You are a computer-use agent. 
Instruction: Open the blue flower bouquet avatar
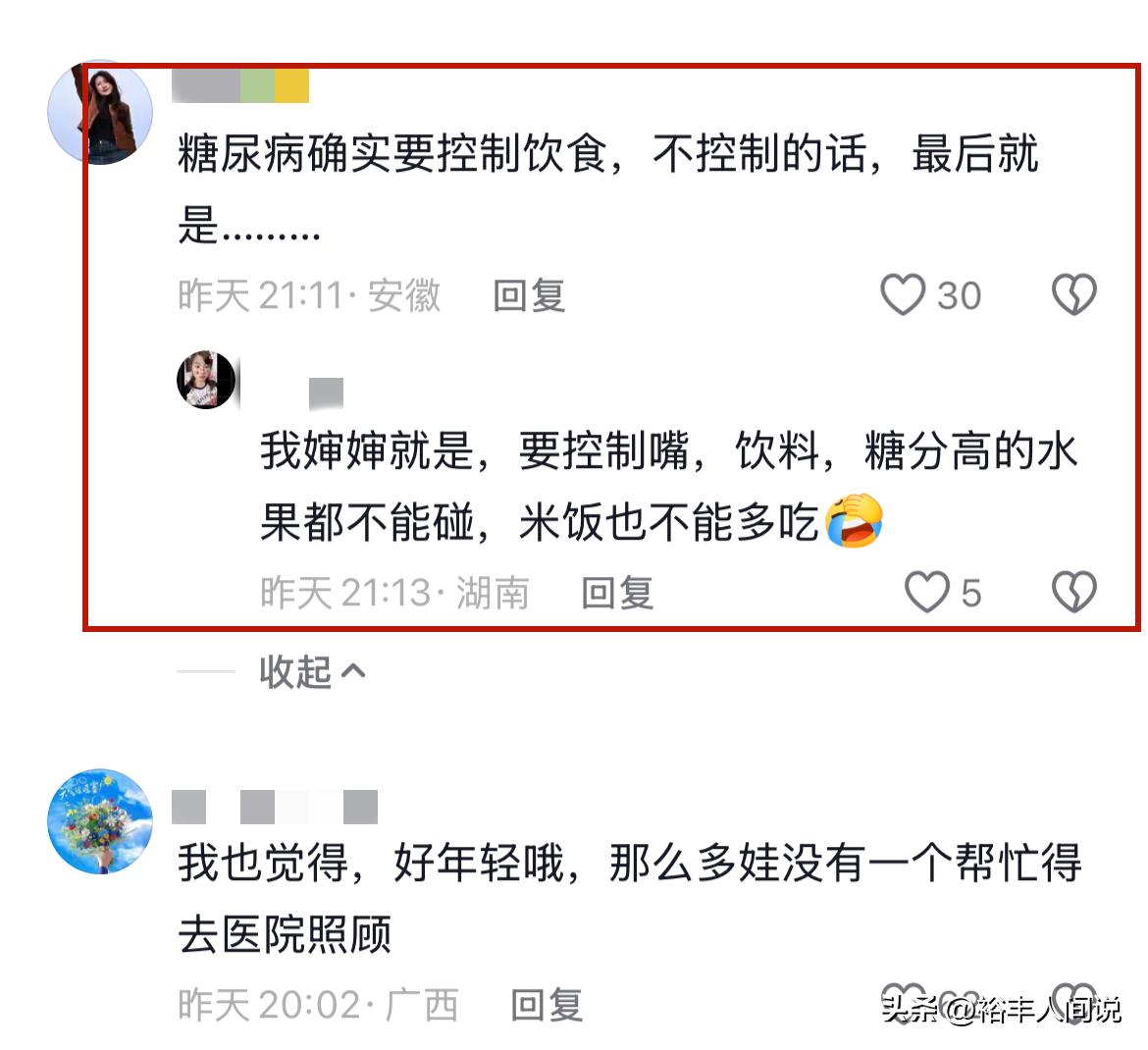point(100,820)
